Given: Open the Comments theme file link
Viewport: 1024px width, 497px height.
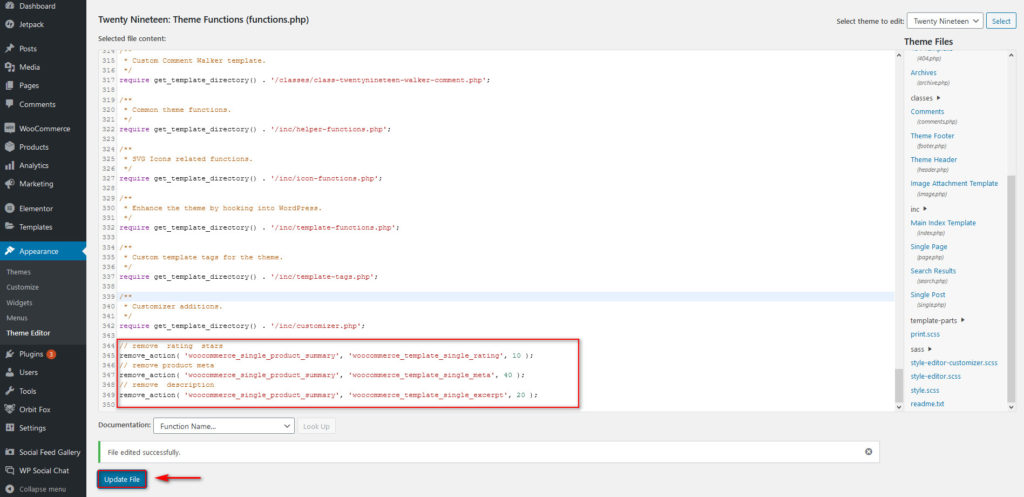Looking at the screenshot, I should pyautogui.click(x=927, y=112).
